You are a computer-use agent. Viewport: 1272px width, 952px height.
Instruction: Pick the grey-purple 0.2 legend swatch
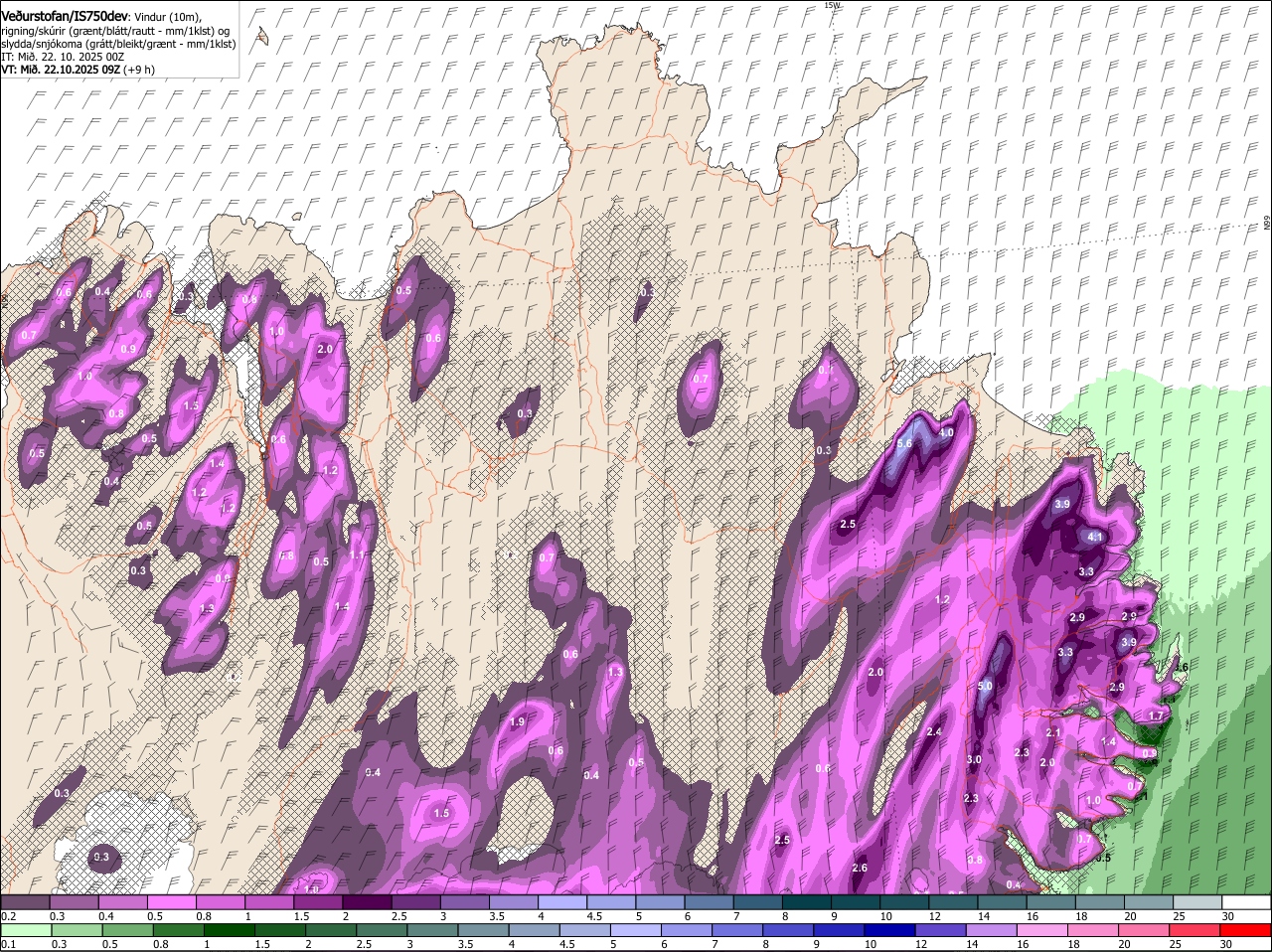(x=25, y=901)
